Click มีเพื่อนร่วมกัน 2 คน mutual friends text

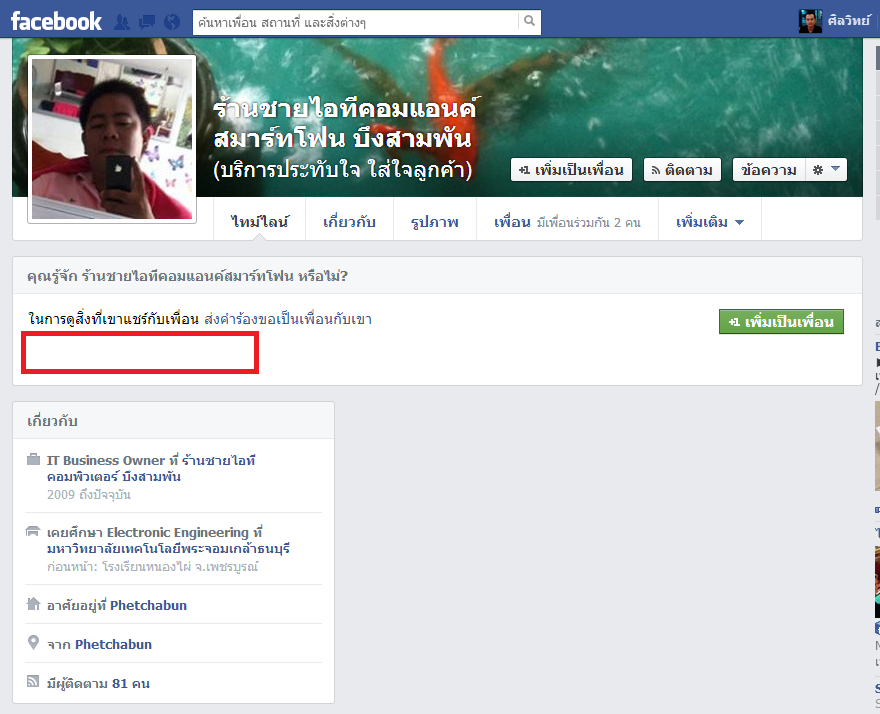[x=589, y=223]
